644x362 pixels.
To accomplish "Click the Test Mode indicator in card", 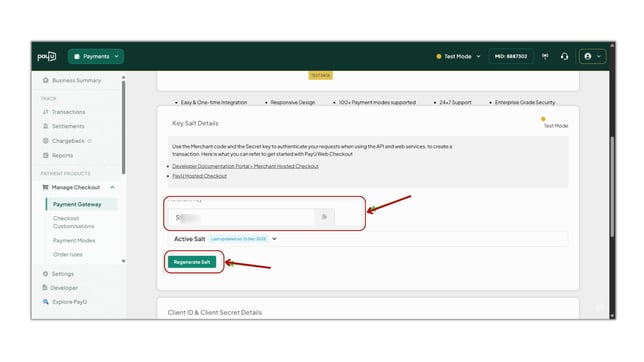I will click(555, 123).
